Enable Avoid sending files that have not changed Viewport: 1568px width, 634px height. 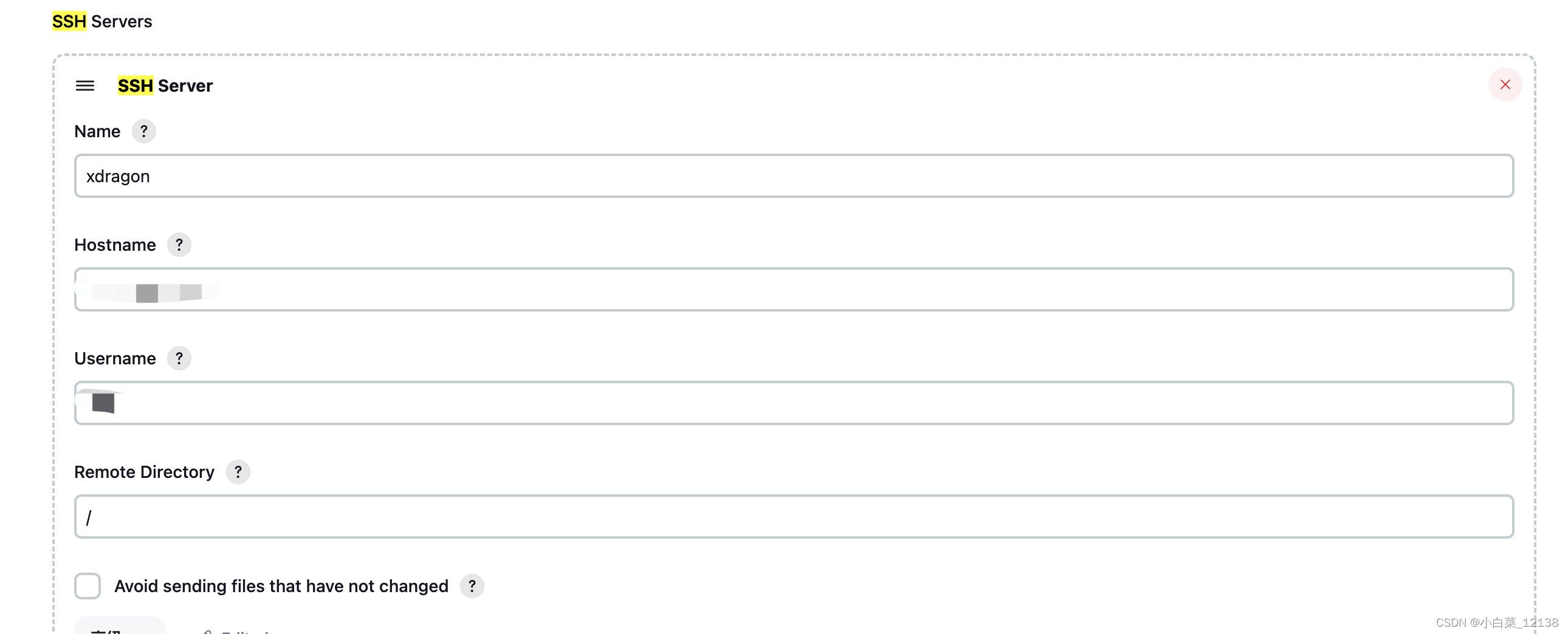(x=87, y=586)
